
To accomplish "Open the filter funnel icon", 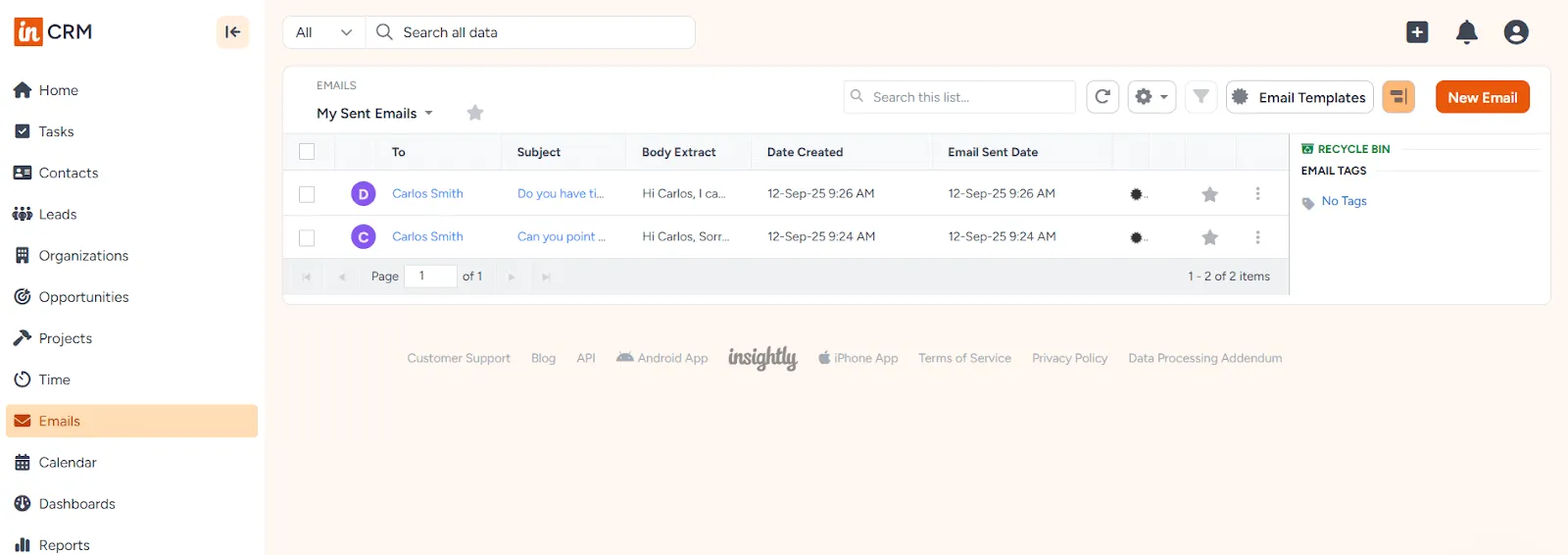I will (x=1200, y=97).
